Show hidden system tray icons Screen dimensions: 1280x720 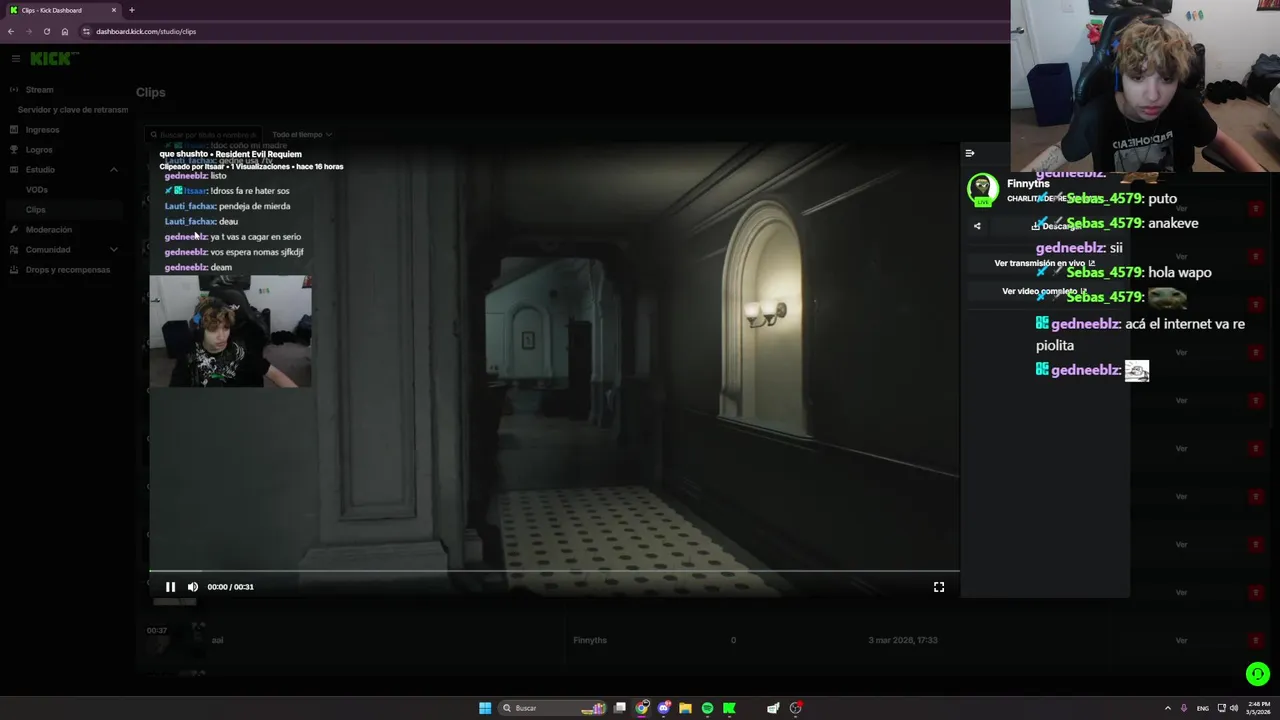1167,708
